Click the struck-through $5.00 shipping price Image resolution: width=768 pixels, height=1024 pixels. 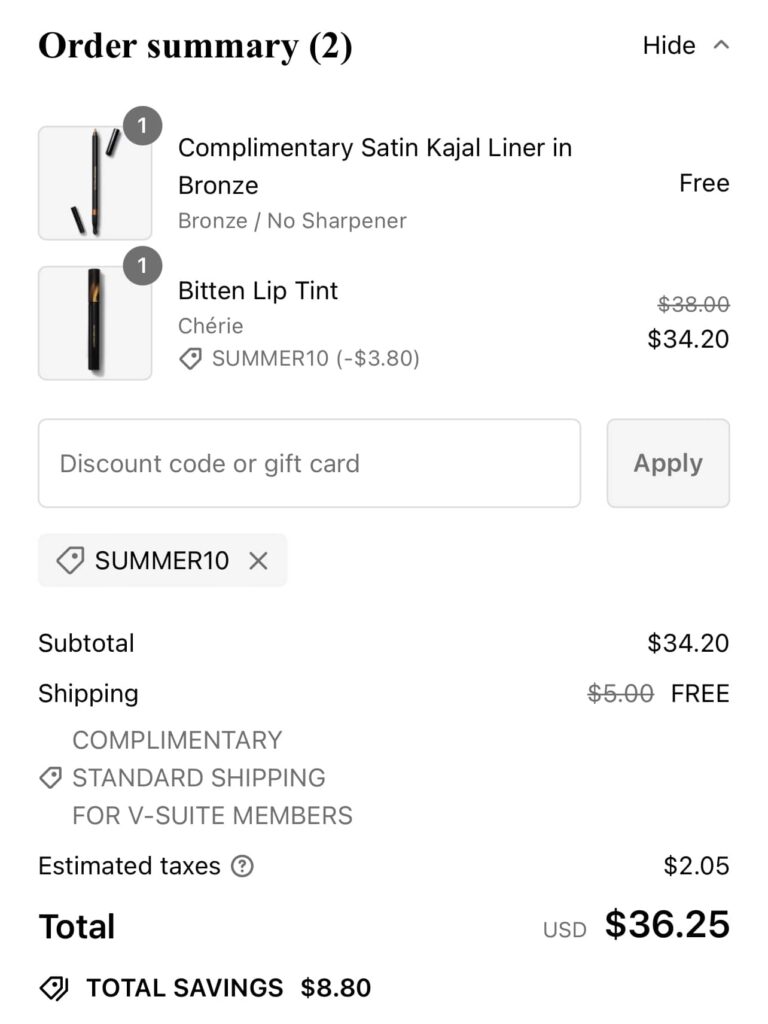click(620, 694)
